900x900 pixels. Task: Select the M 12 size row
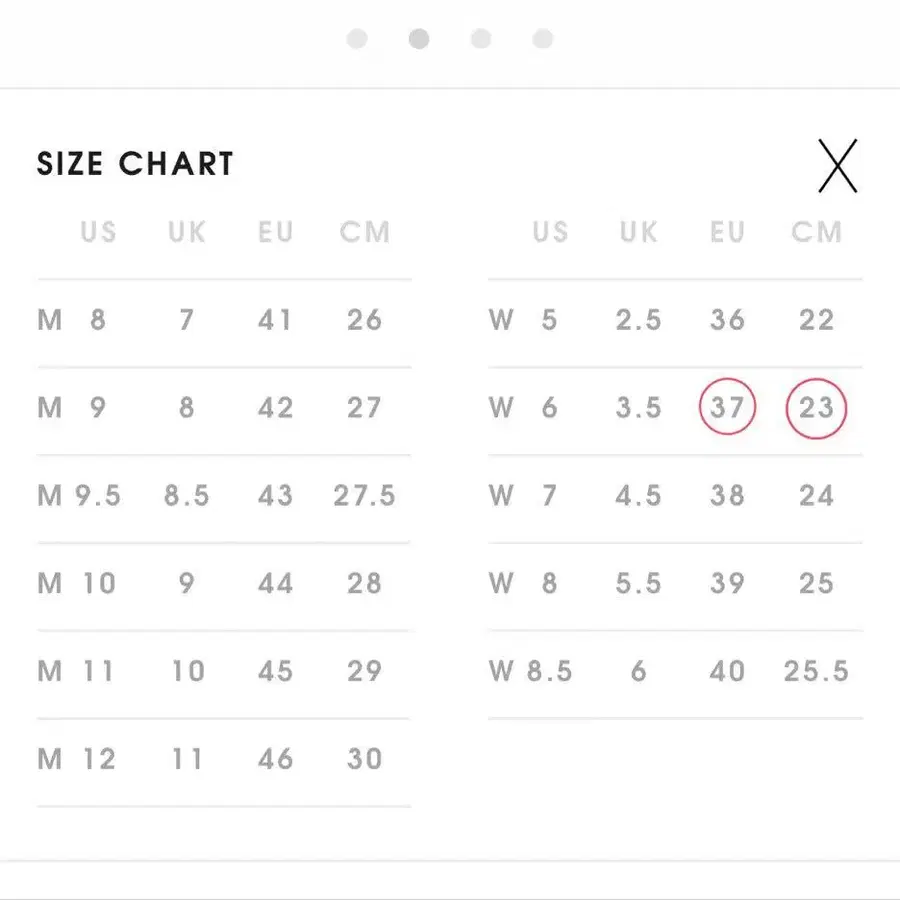point(223,760)
